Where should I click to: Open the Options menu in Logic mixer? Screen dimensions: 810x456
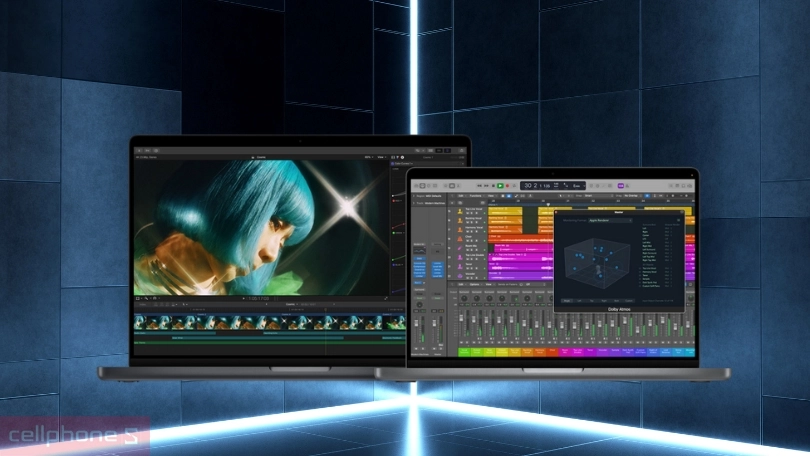pos(474,285)
